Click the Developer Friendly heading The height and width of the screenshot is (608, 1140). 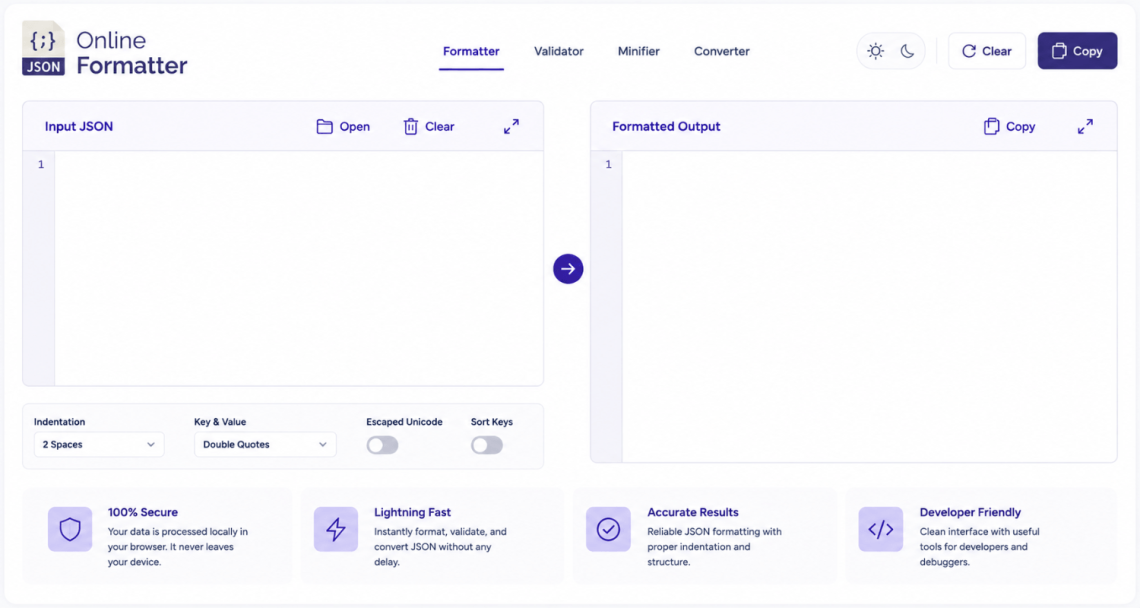pos(970,512)
